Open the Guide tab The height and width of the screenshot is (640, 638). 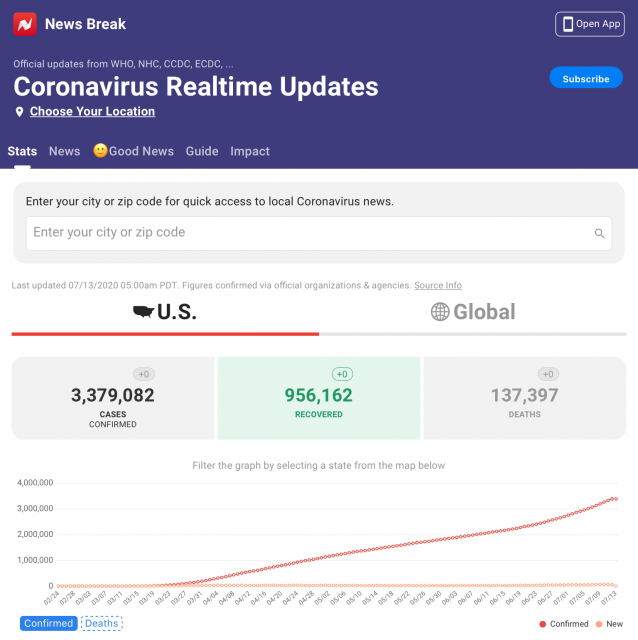click(x=201, y=151)
